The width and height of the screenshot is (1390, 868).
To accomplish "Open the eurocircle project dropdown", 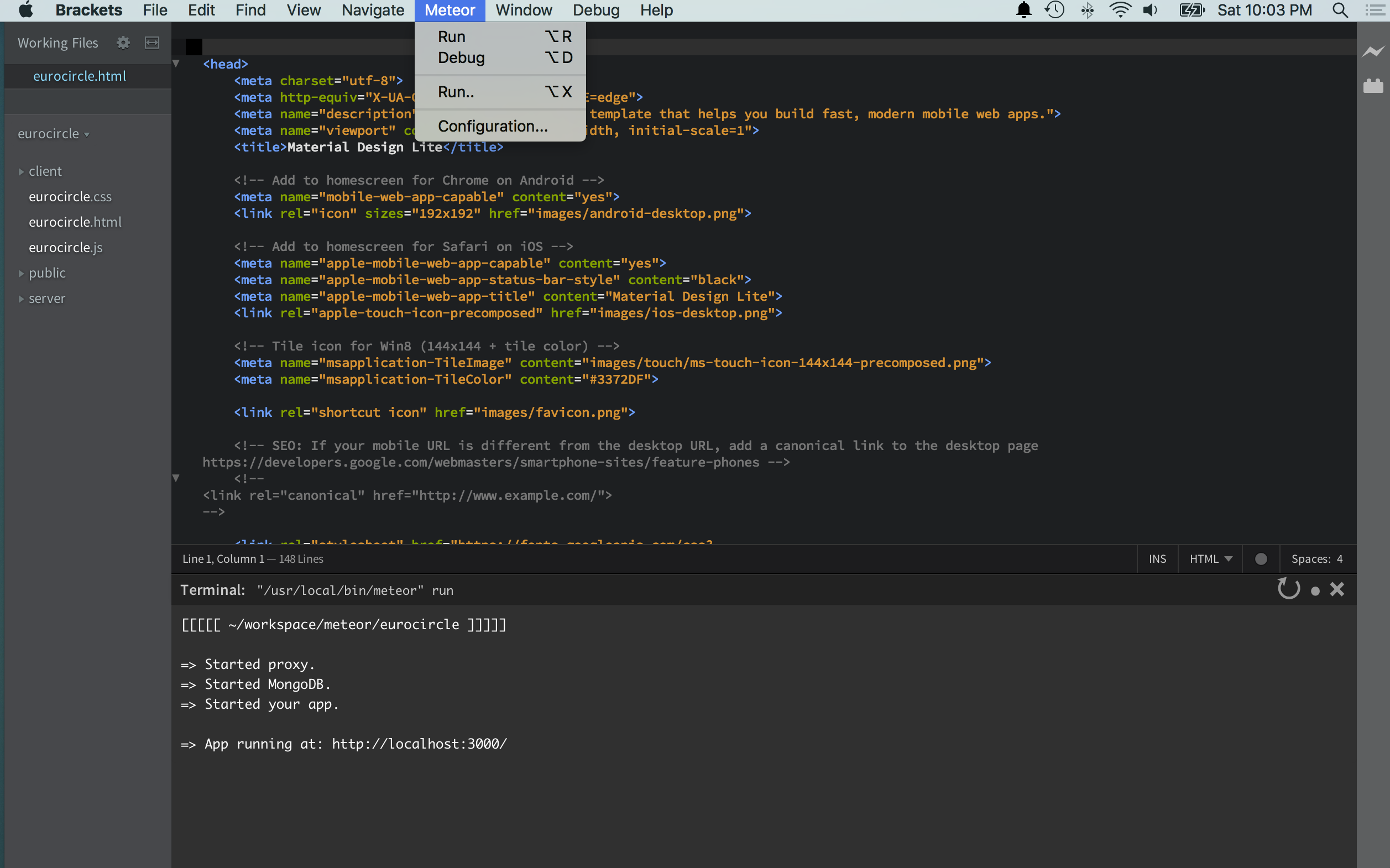I will point(54,133).
